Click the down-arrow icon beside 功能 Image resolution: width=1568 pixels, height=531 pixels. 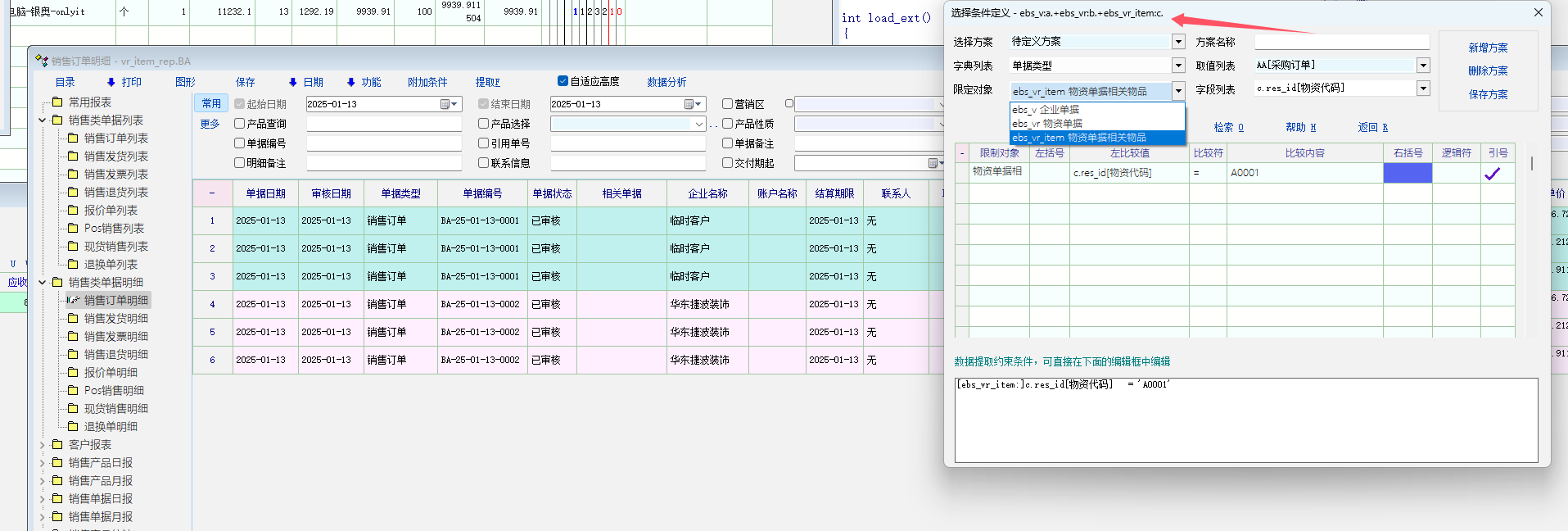click(350, 82)
